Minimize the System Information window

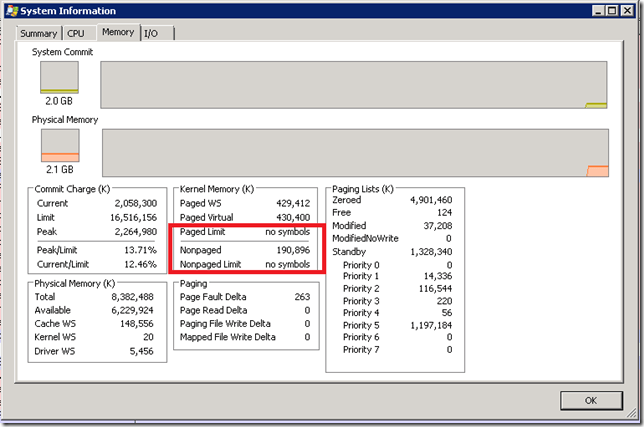tap(591, 11)
